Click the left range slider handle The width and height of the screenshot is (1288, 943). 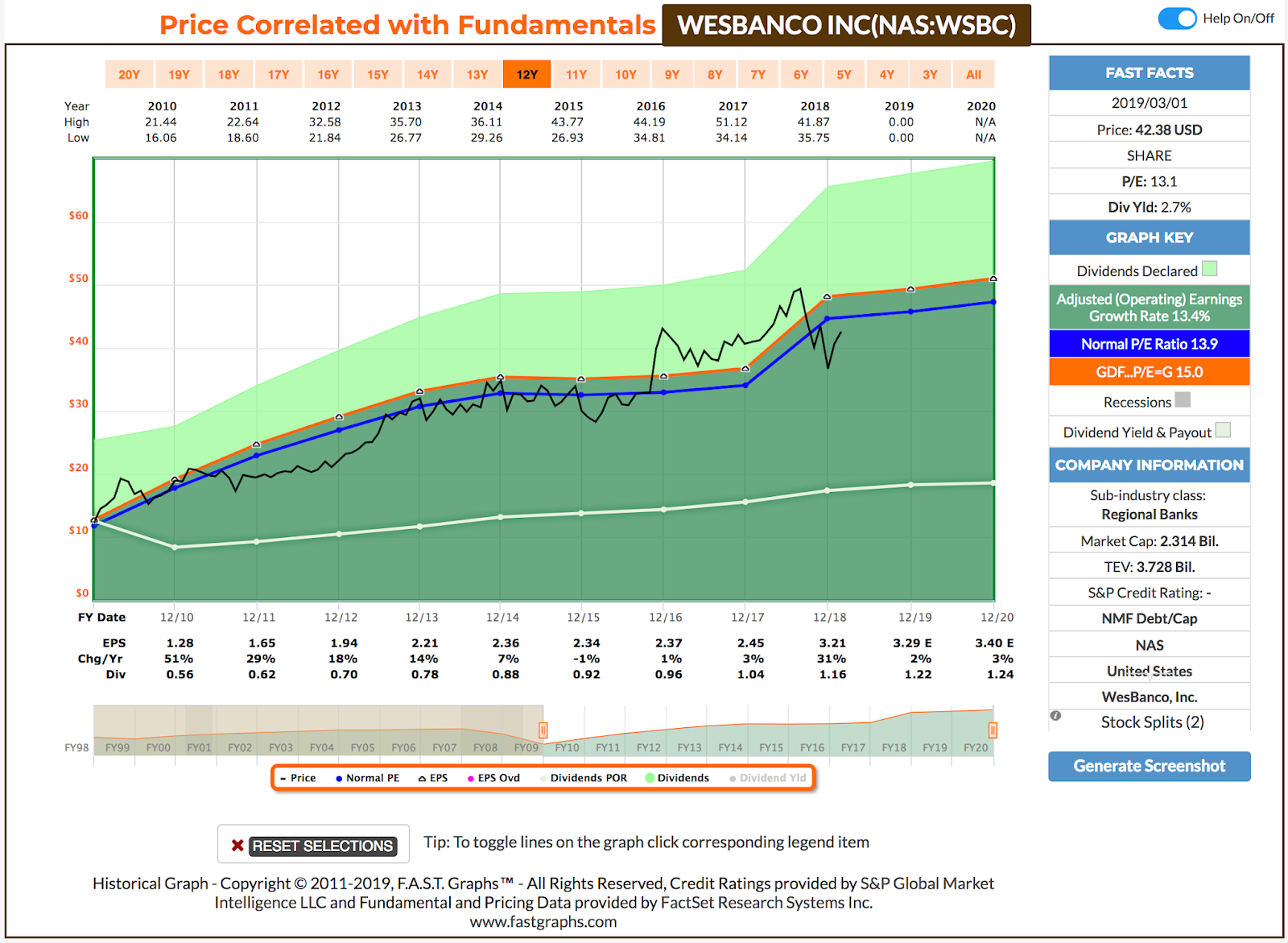point(543,730)
